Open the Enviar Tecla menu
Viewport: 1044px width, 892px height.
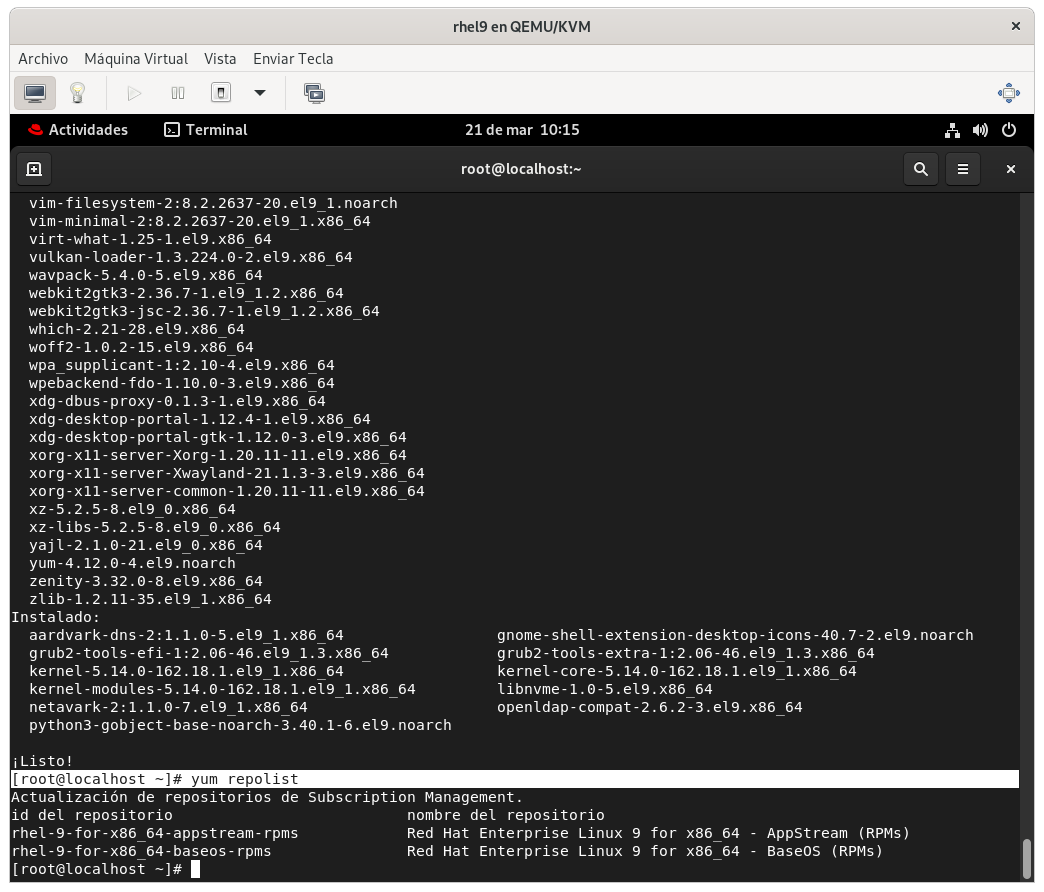point(293,59)
